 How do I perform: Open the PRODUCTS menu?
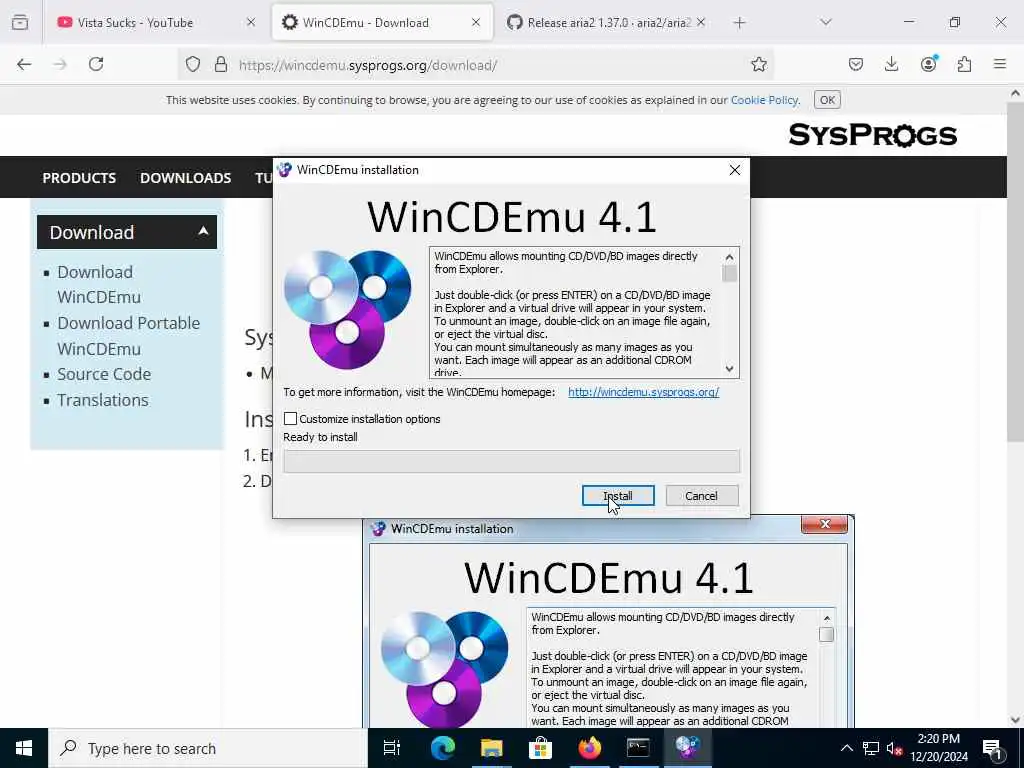point(79,178)
